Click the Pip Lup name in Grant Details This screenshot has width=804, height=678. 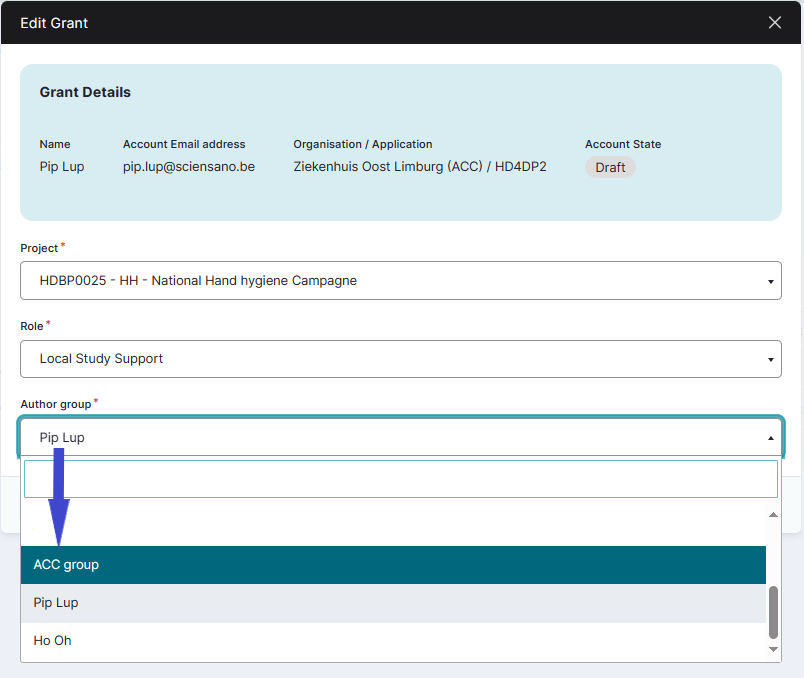point(62,167)
